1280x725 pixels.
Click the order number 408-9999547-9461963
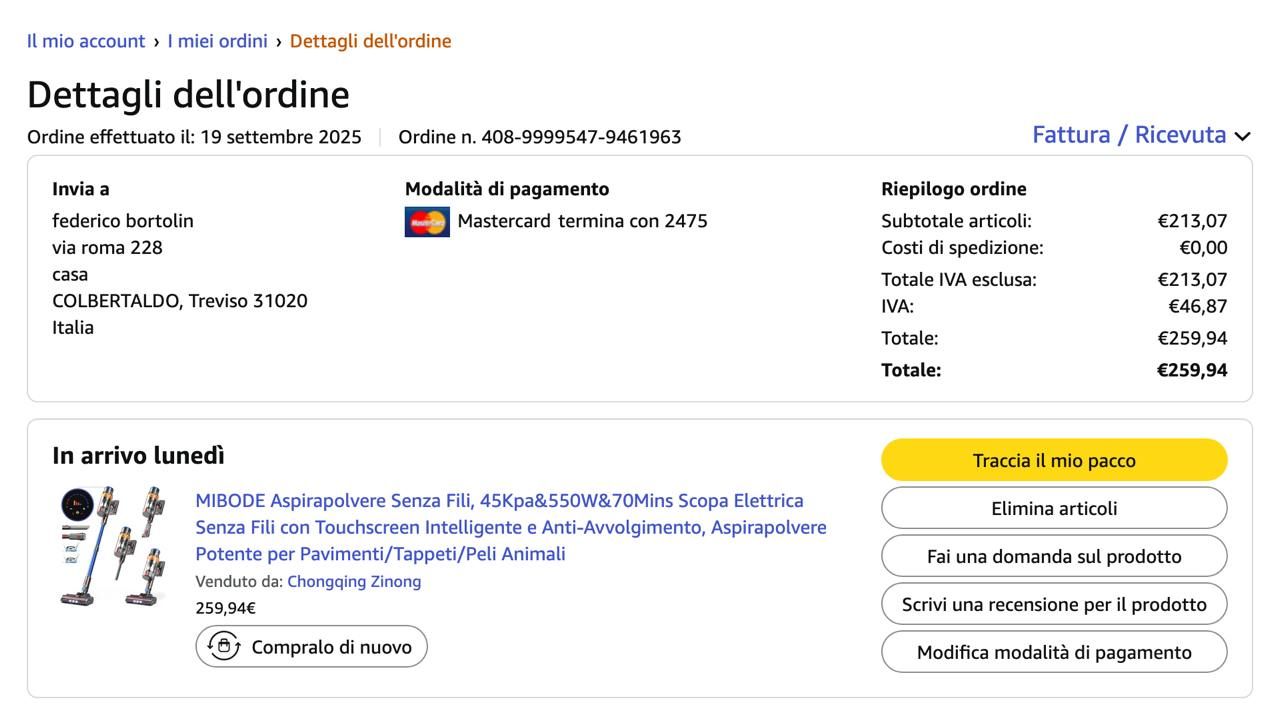[x=581, y=137]
